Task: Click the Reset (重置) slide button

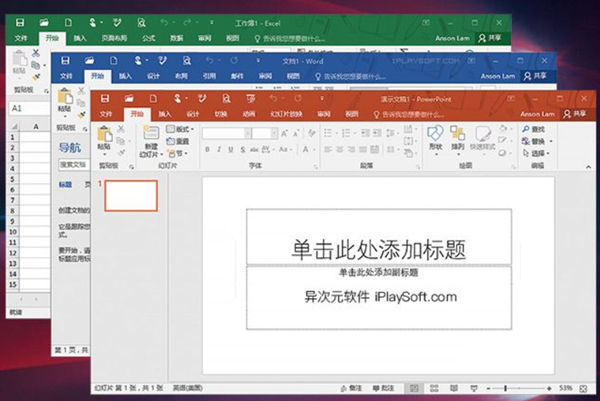Action: click(178, 141)
